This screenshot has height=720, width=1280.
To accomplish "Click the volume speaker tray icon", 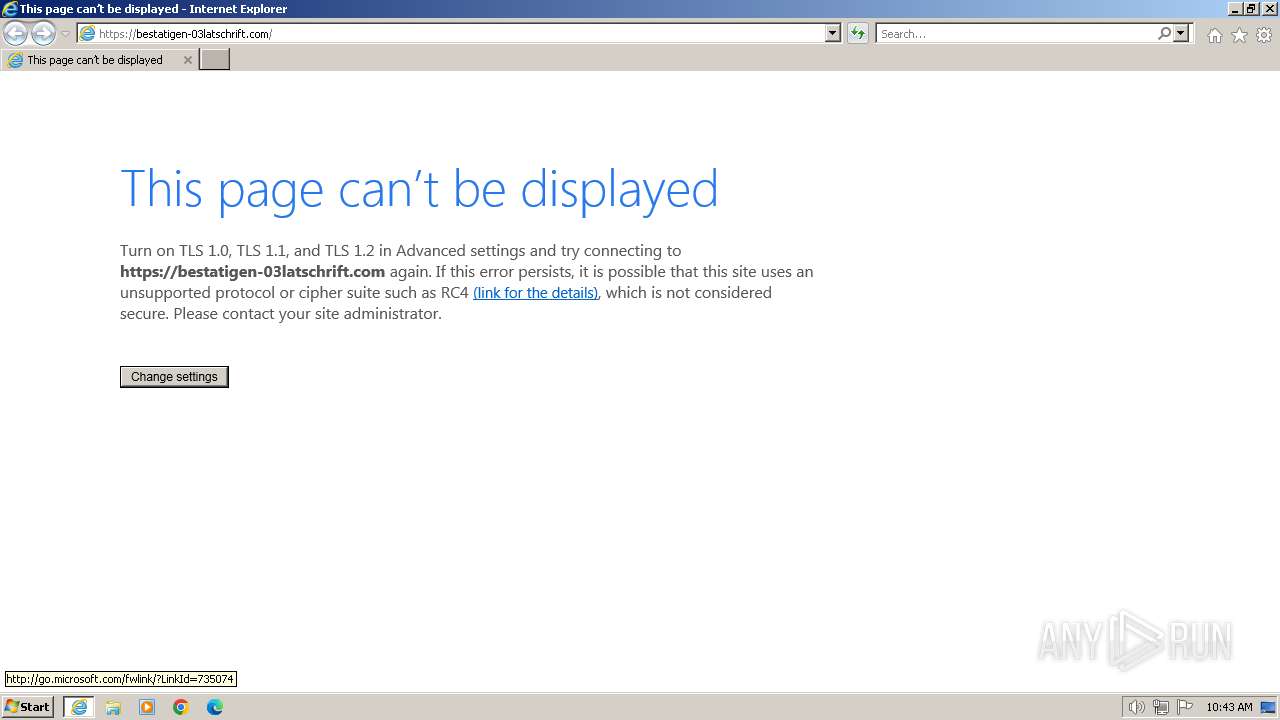I will tap(1136, 707).
